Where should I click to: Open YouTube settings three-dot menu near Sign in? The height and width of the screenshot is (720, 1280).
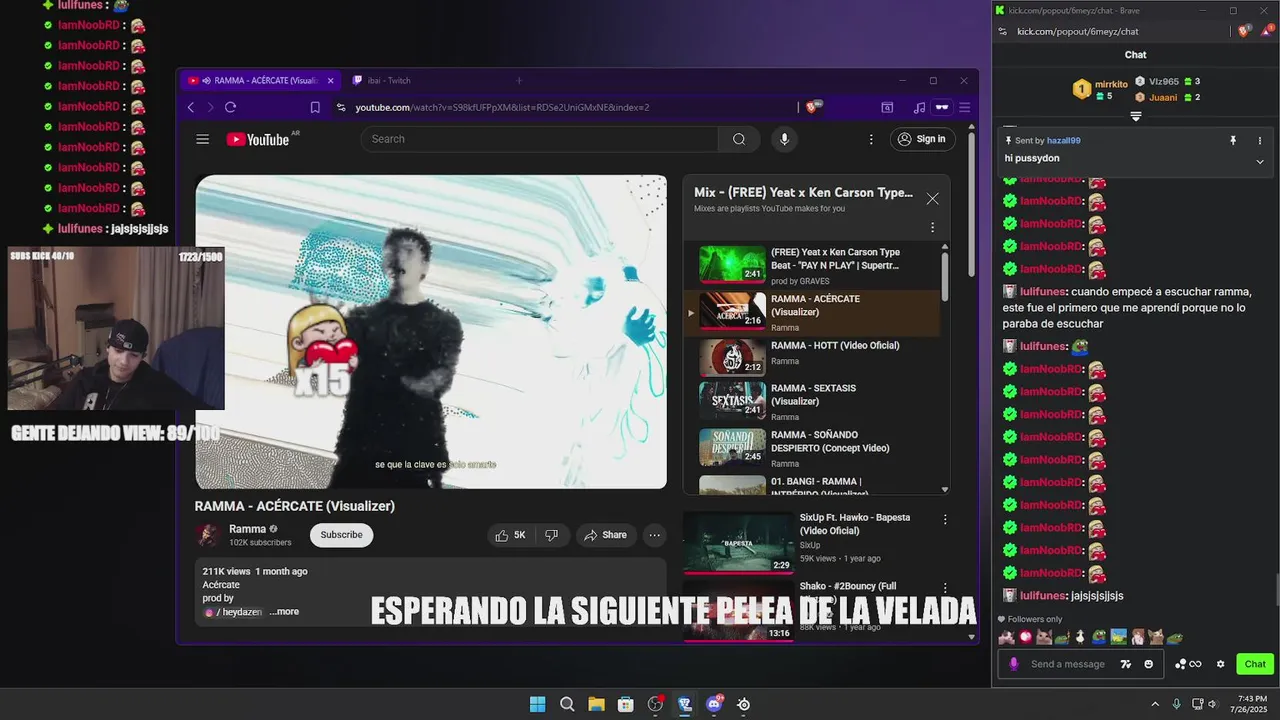coord(871,139)
